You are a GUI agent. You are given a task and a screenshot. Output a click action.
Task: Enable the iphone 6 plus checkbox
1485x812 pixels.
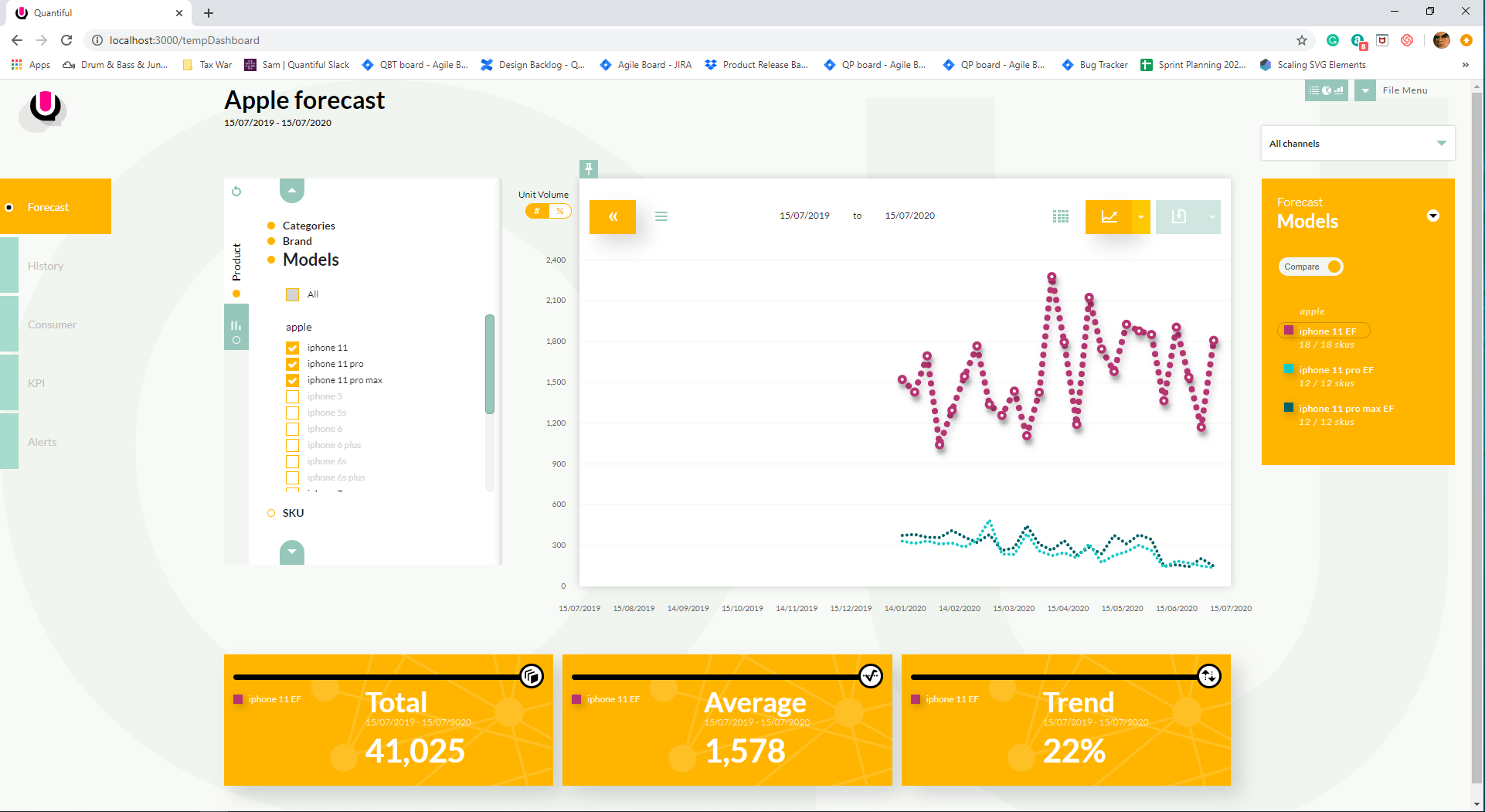tap(292, 445)
